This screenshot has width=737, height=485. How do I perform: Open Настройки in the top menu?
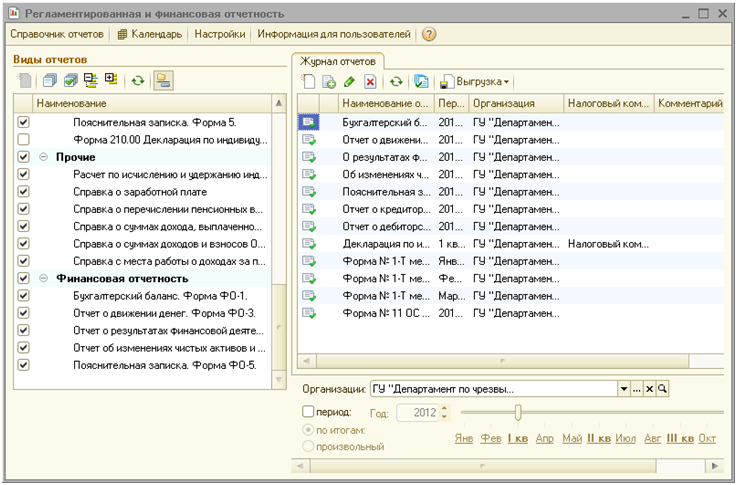[x=220, y=34]
